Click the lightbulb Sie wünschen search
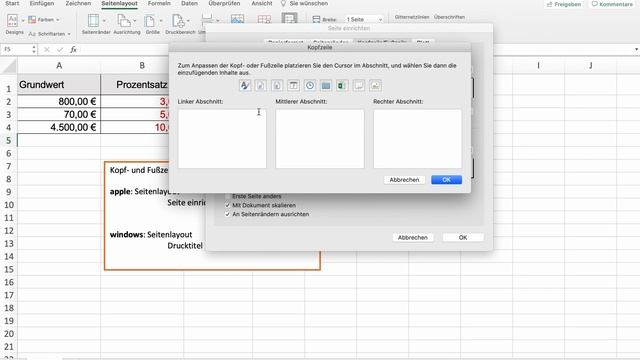Image resolution: width=640 pixels, height=360 pixels. pos(304,3)
